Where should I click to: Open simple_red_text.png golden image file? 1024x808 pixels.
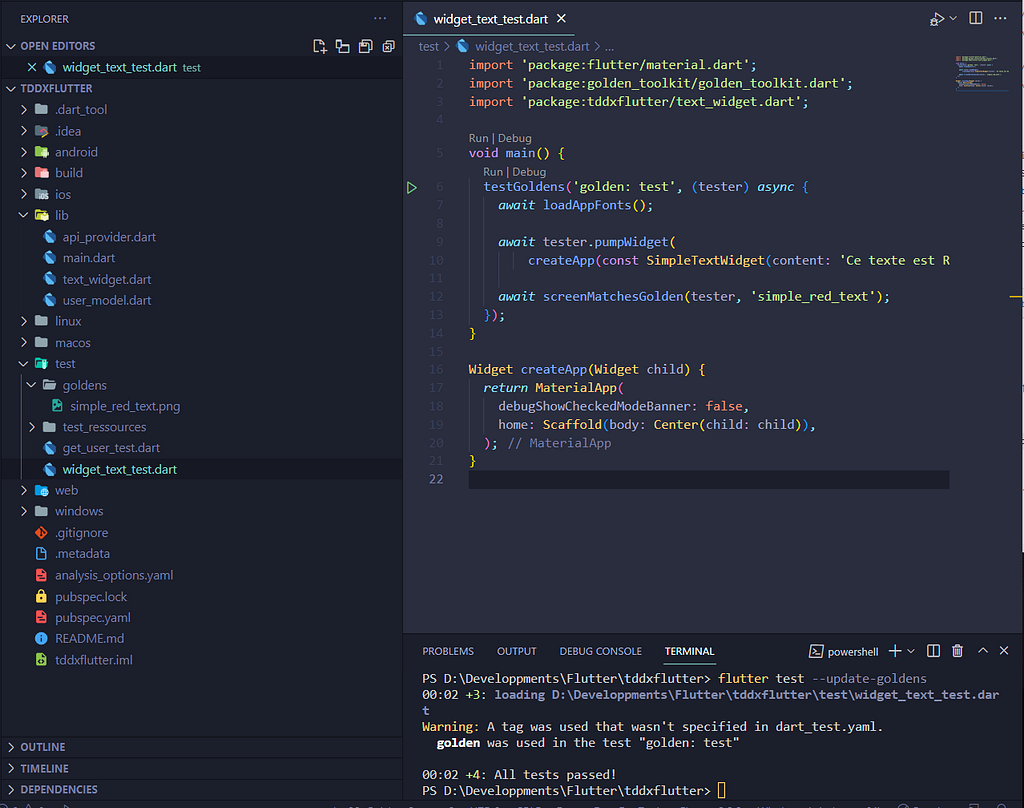click(201, 406)
